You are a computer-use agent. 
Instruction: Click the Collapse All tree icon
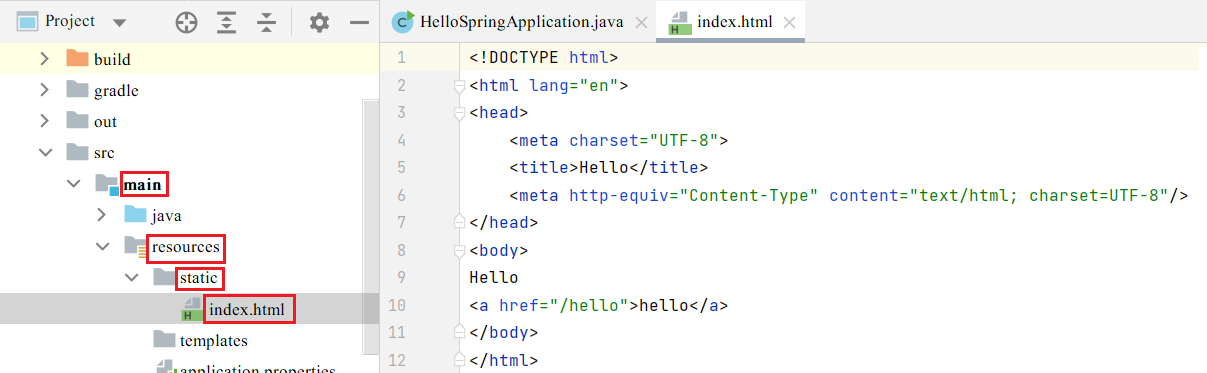(x=266, y=22)
